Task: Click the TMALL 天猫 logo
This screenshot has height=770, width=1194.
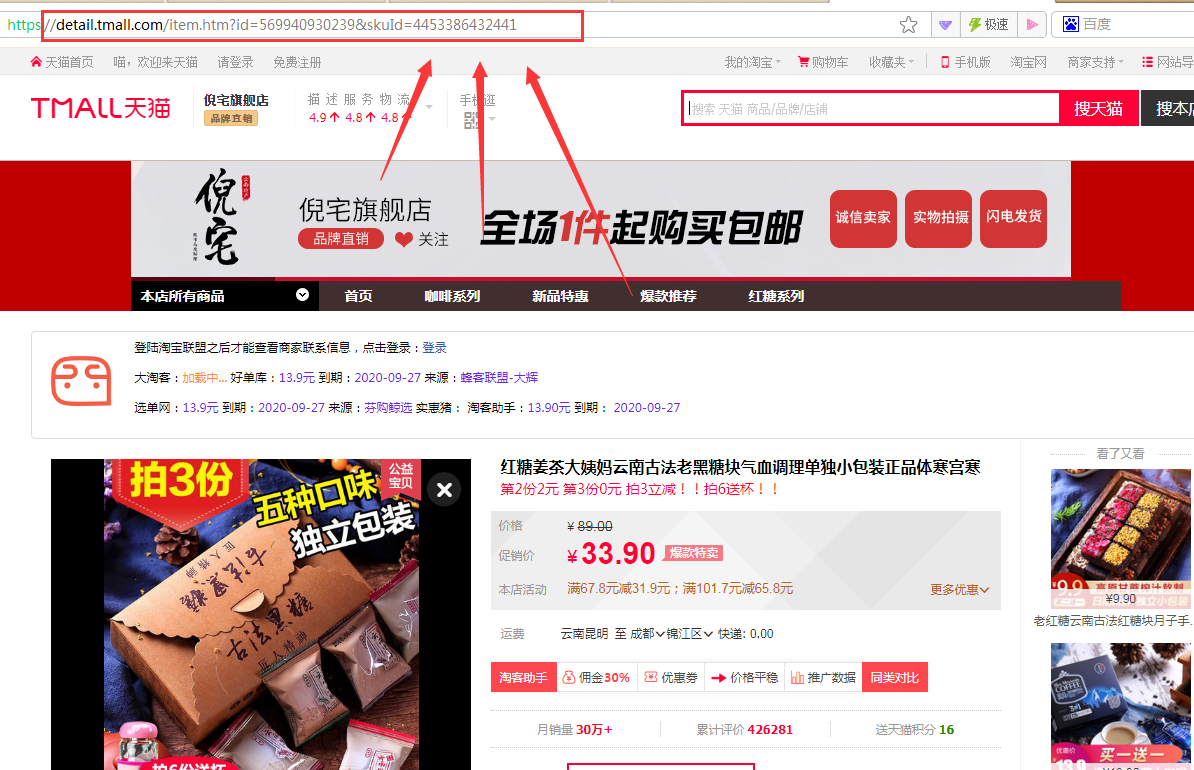Action: coord(100,108)
